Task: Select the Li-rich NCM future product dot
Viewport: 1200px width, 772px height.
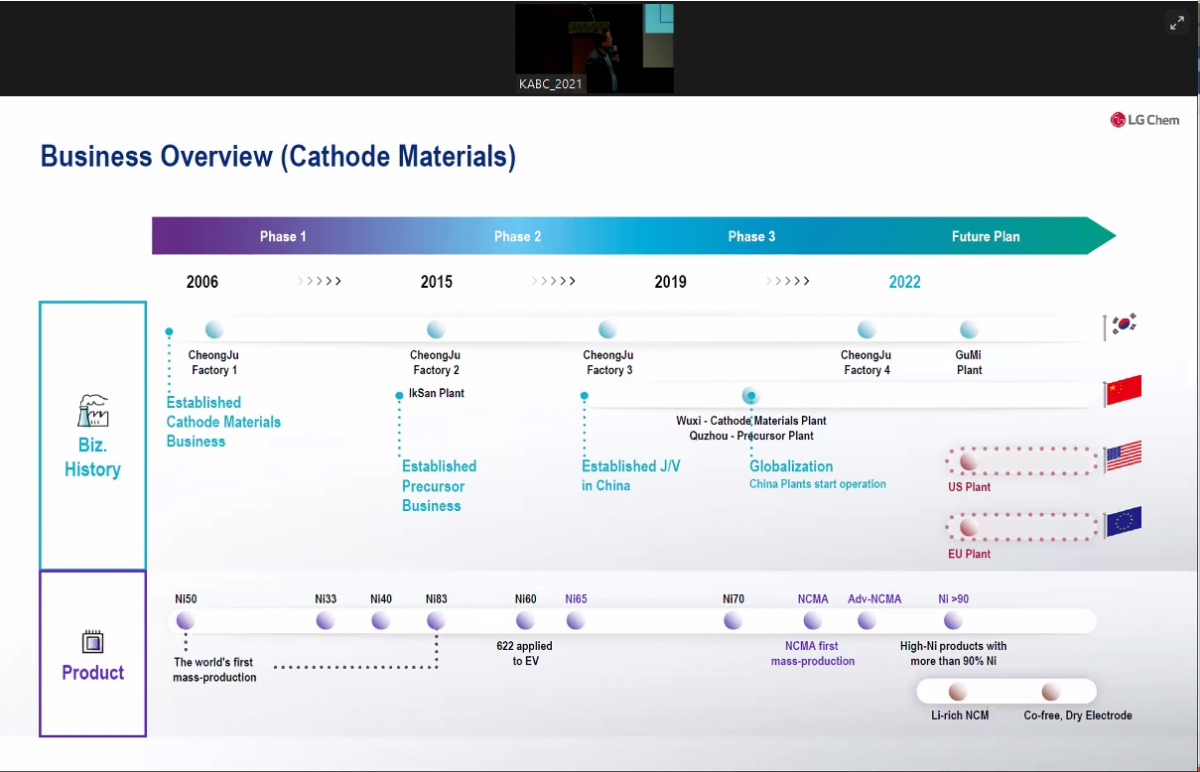Action: click(958, 692)
